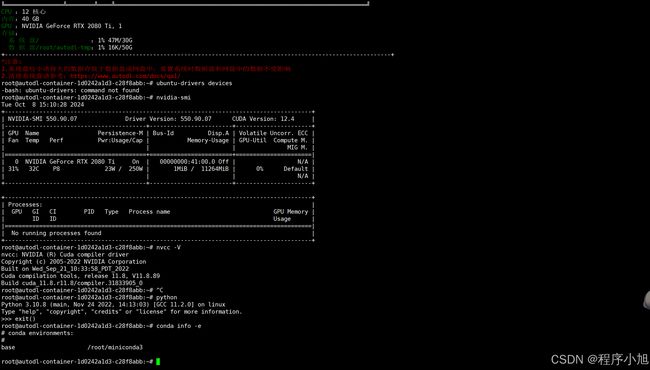Click the ">>> exit()" line
The height and width of the screenshot is (370, 650).
click(19, 319)
